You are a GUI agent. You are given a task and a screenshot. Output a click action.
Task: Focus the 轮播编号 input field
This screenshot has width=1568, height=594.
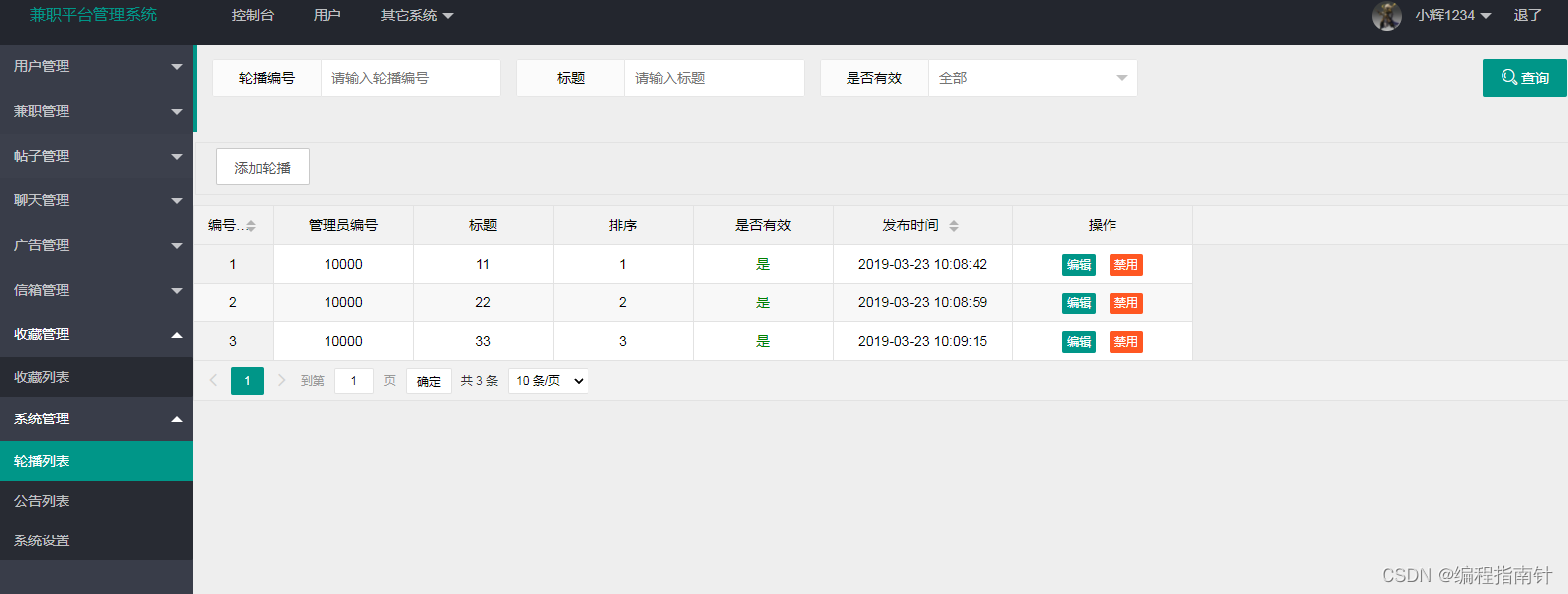coord(411,78)
